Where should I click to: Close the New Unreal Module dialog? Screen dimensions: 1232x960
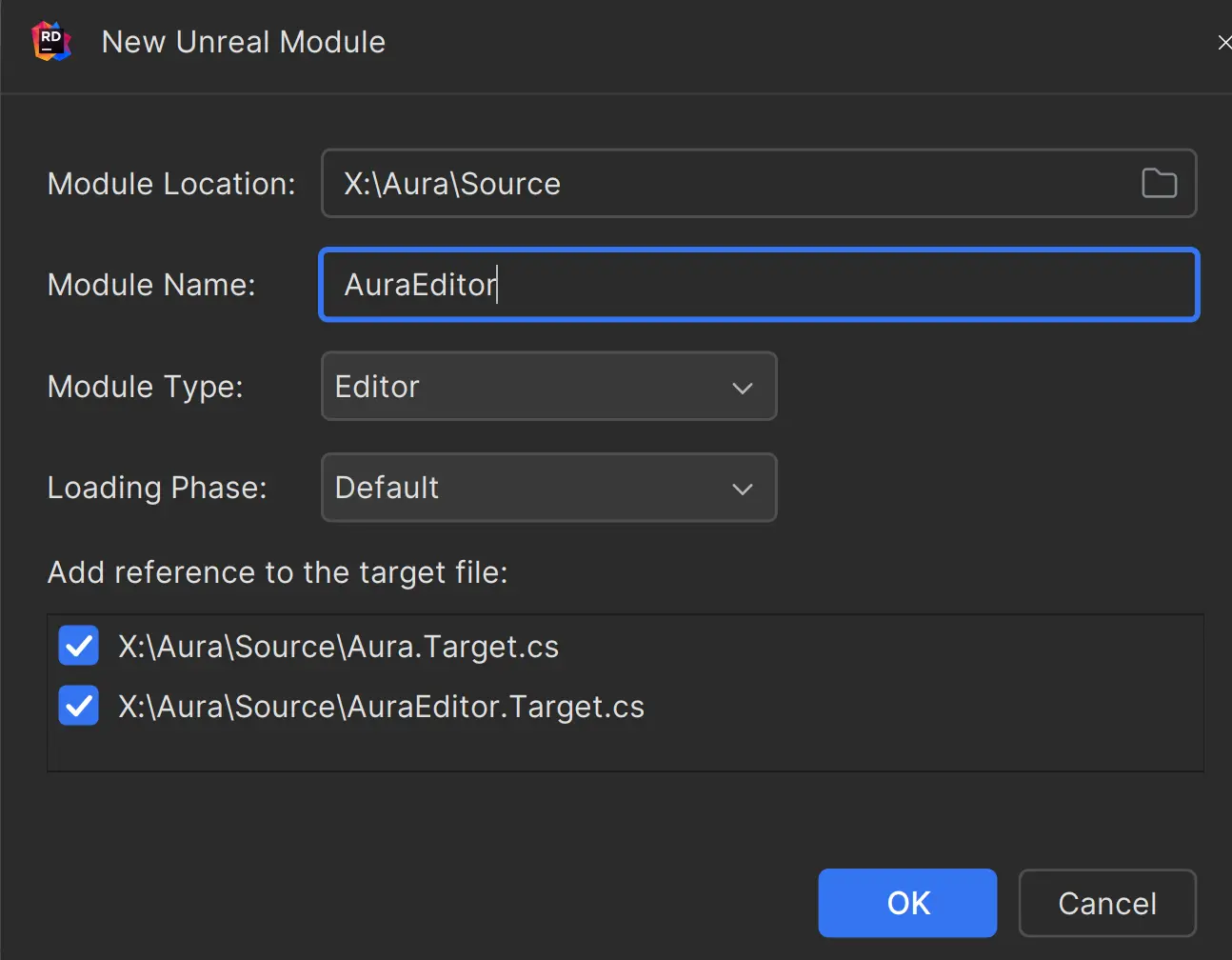pyautogui.click(x=1223, y=43)
